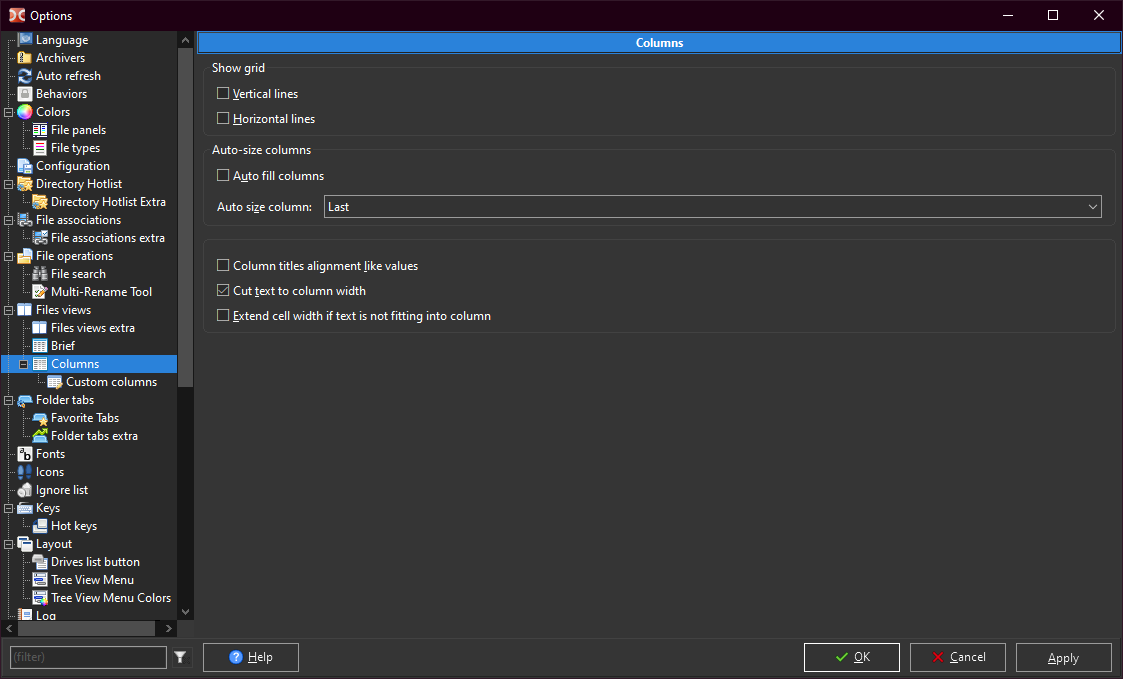
Task: Click the Fonts icon in the tree
Action: pyautogui.click(x=25, y=454)
